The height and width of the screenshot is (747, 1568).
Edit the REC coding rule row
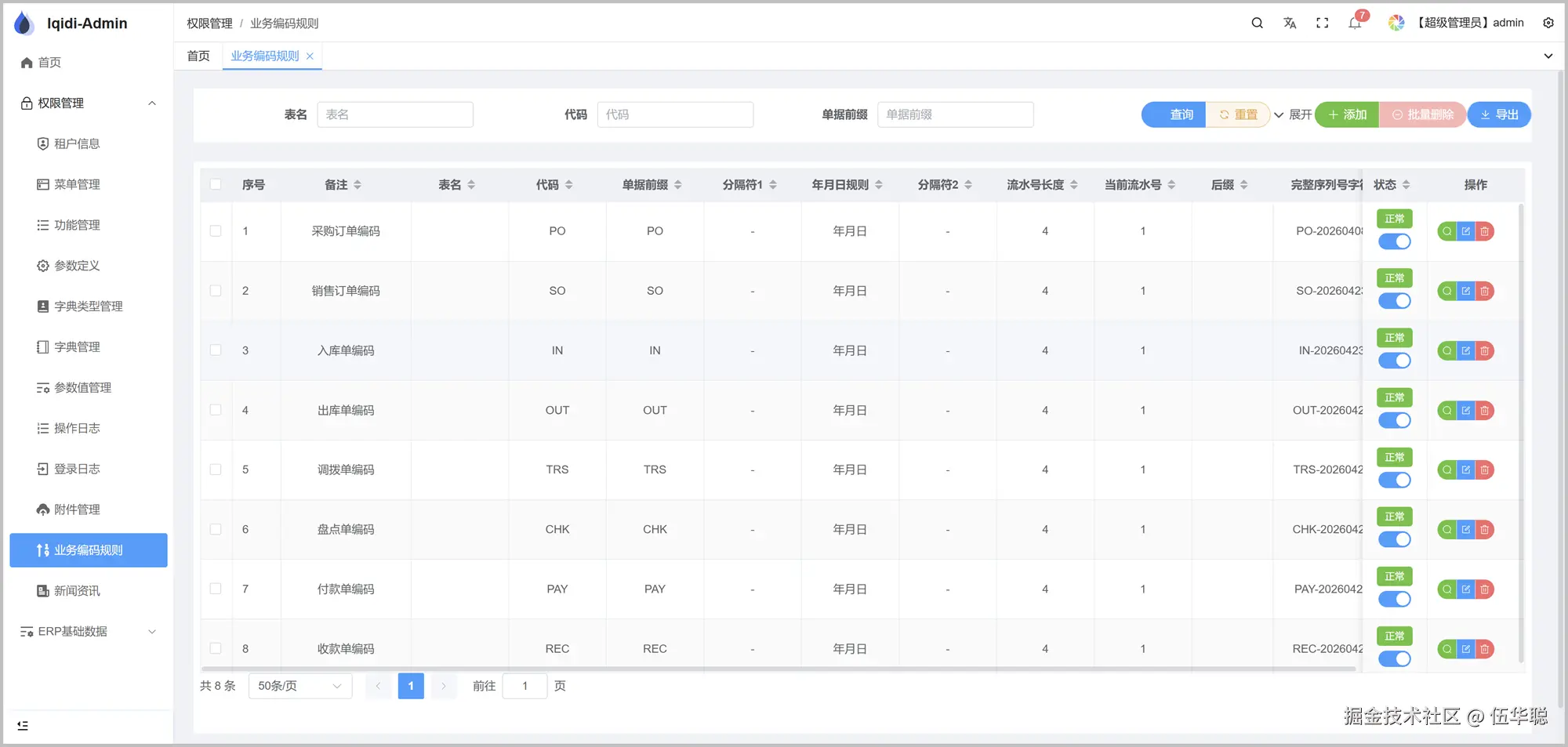[1466, 648]
